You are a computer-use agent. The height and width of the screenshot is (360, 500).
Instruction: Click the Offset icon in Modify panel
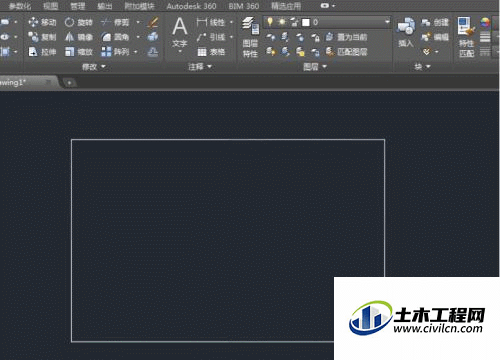click(153, 52)
